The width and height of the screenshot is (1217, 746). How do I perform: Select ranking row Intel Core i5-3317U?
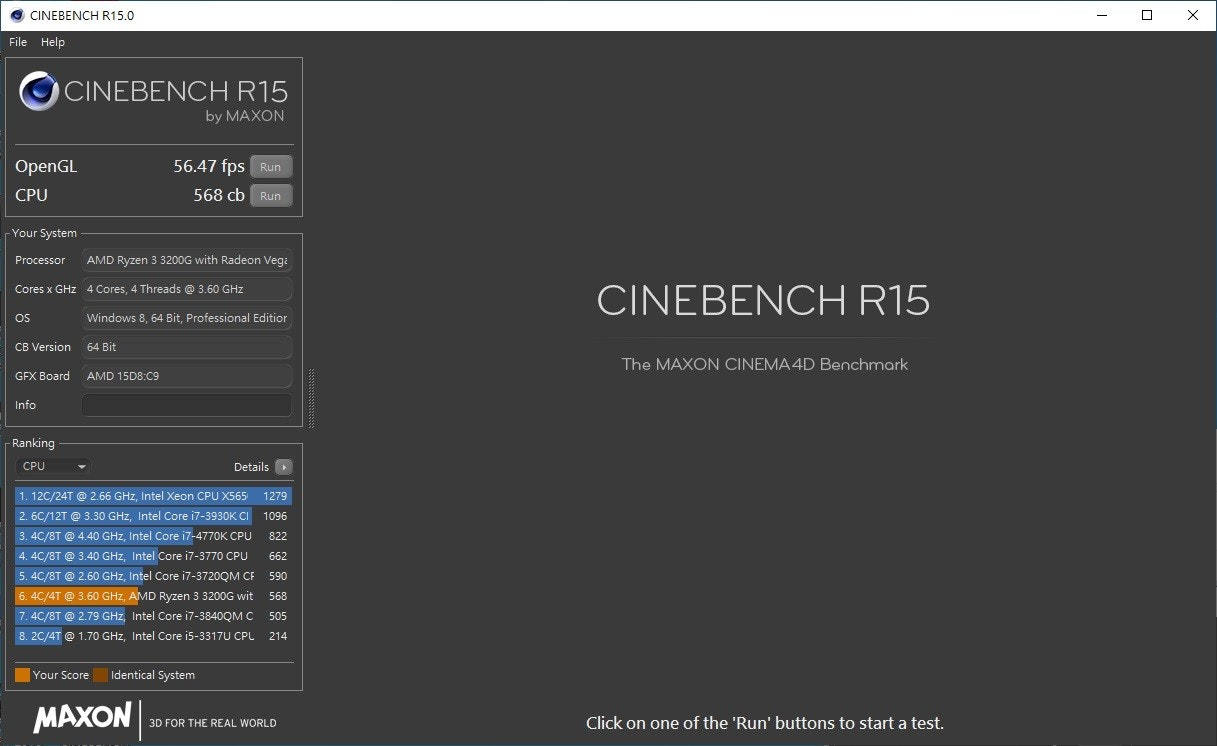[154, 636]
